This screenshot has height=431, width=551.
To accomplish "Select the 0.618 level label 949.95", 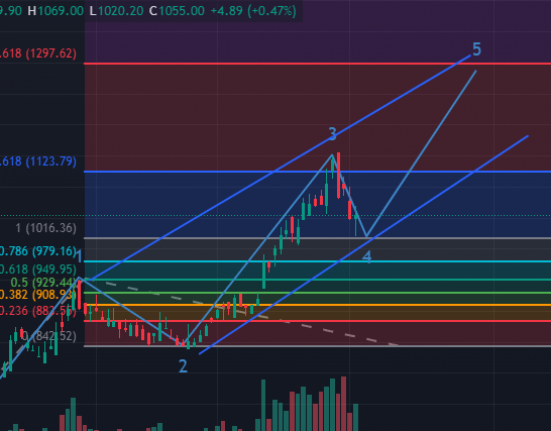I will (x=38, y=269).
